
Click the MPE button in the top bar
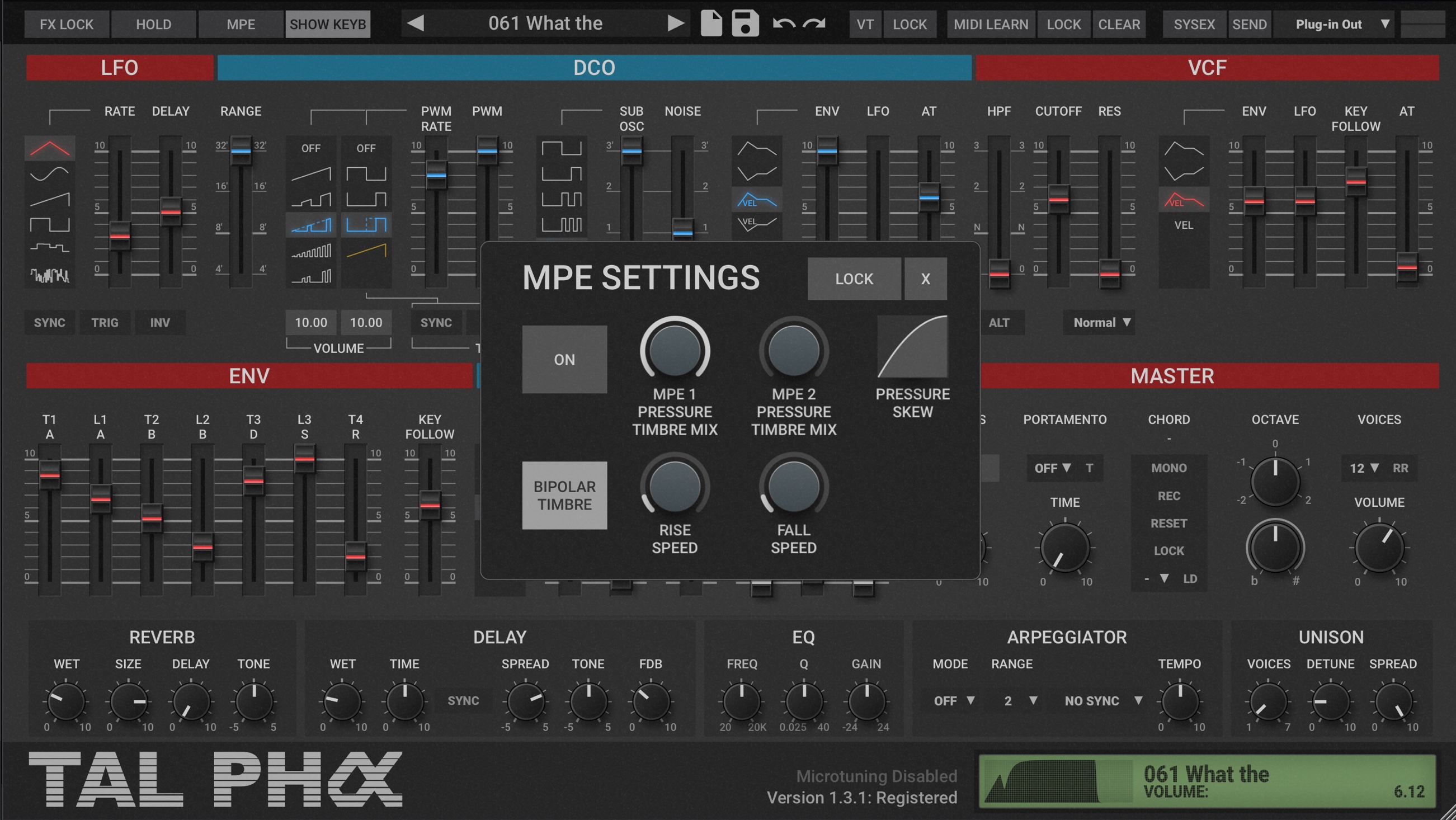240,24
